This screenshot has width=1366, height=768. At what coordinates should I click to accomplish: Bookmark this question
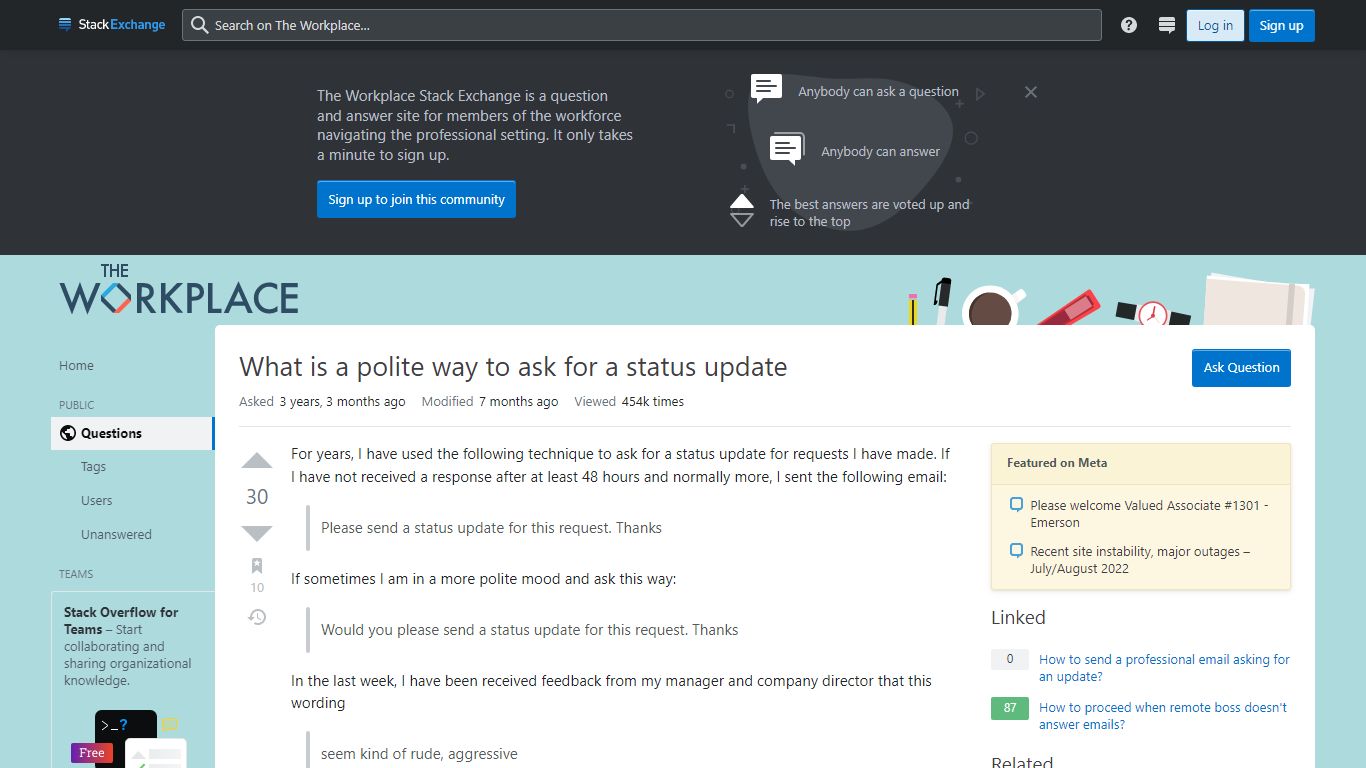point(257,566)
